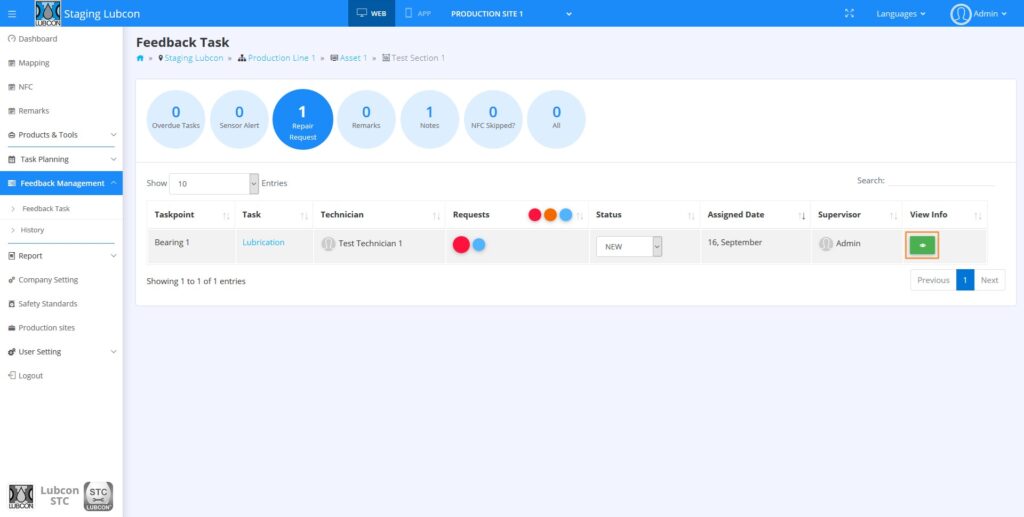Open the NEW status dropdown

click(629, 246)
